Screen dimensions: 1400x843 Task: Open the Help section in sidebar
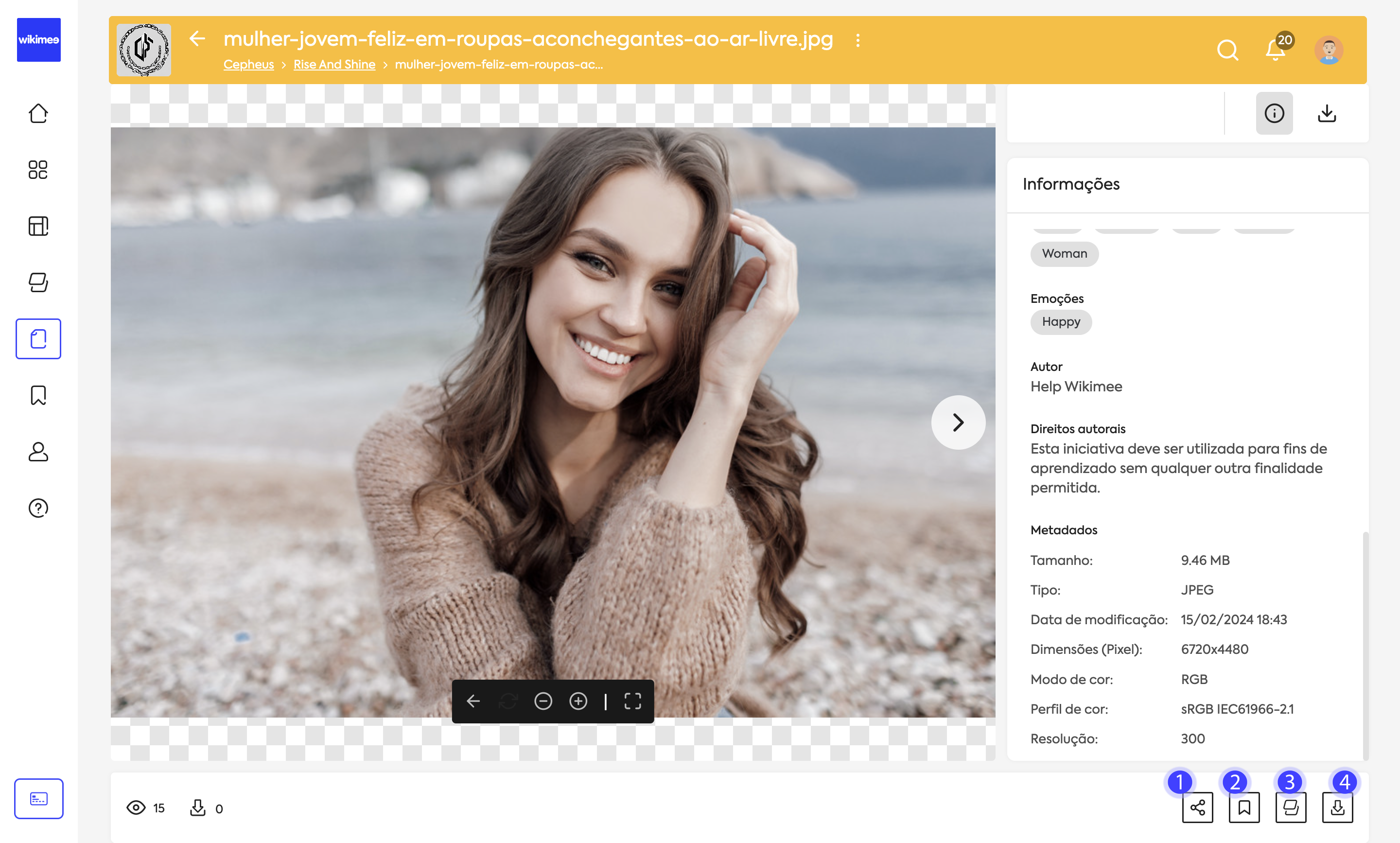pyautogui.click(x=38, y=508)
